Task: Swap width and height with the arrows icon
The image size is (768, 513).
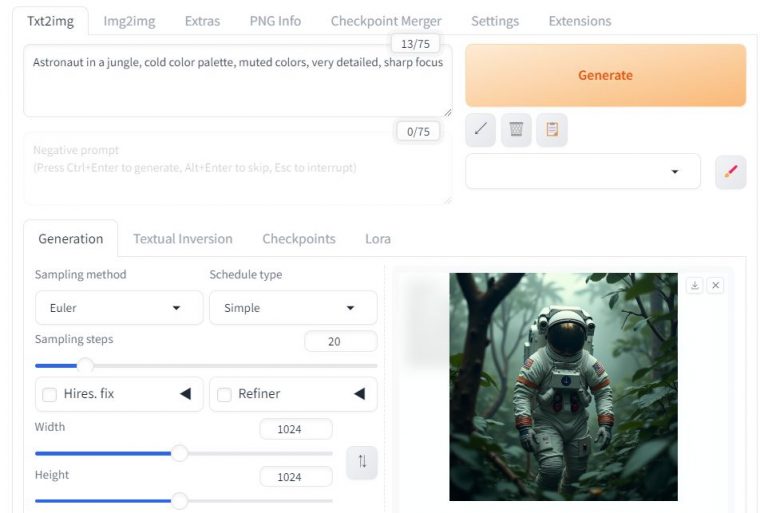Action: pyautogui.click(x=362, y=462)
